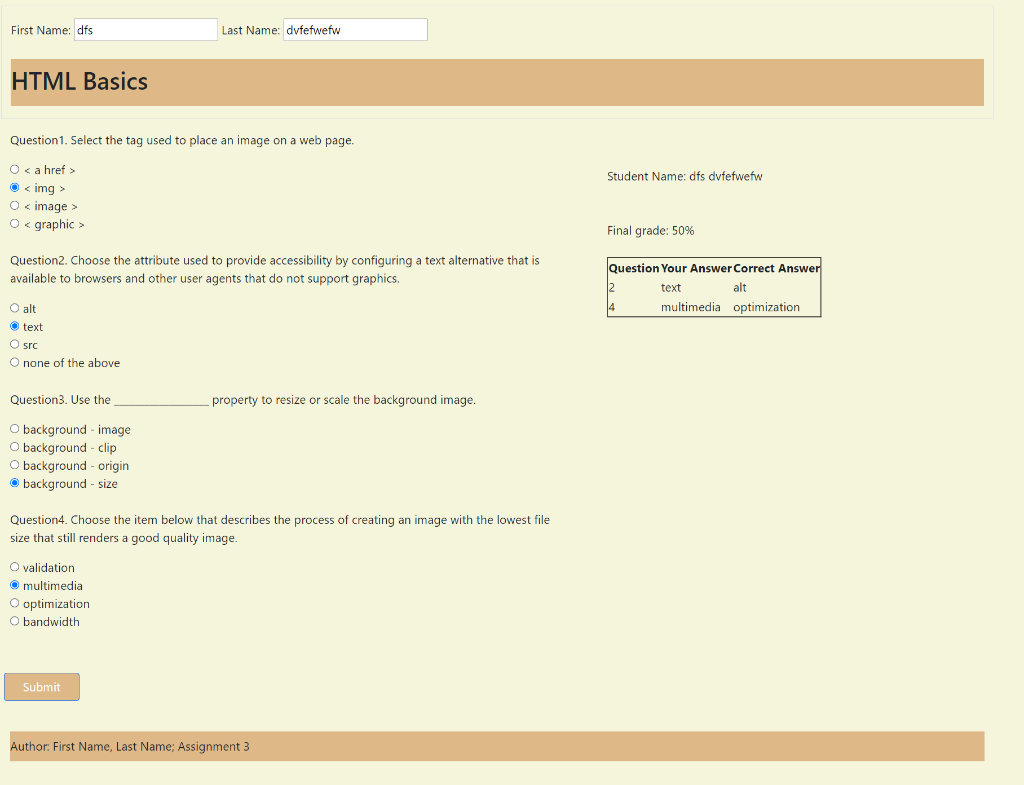Click inside the Last Name field
Screen dimensions: 1024x785
(355, 29)
